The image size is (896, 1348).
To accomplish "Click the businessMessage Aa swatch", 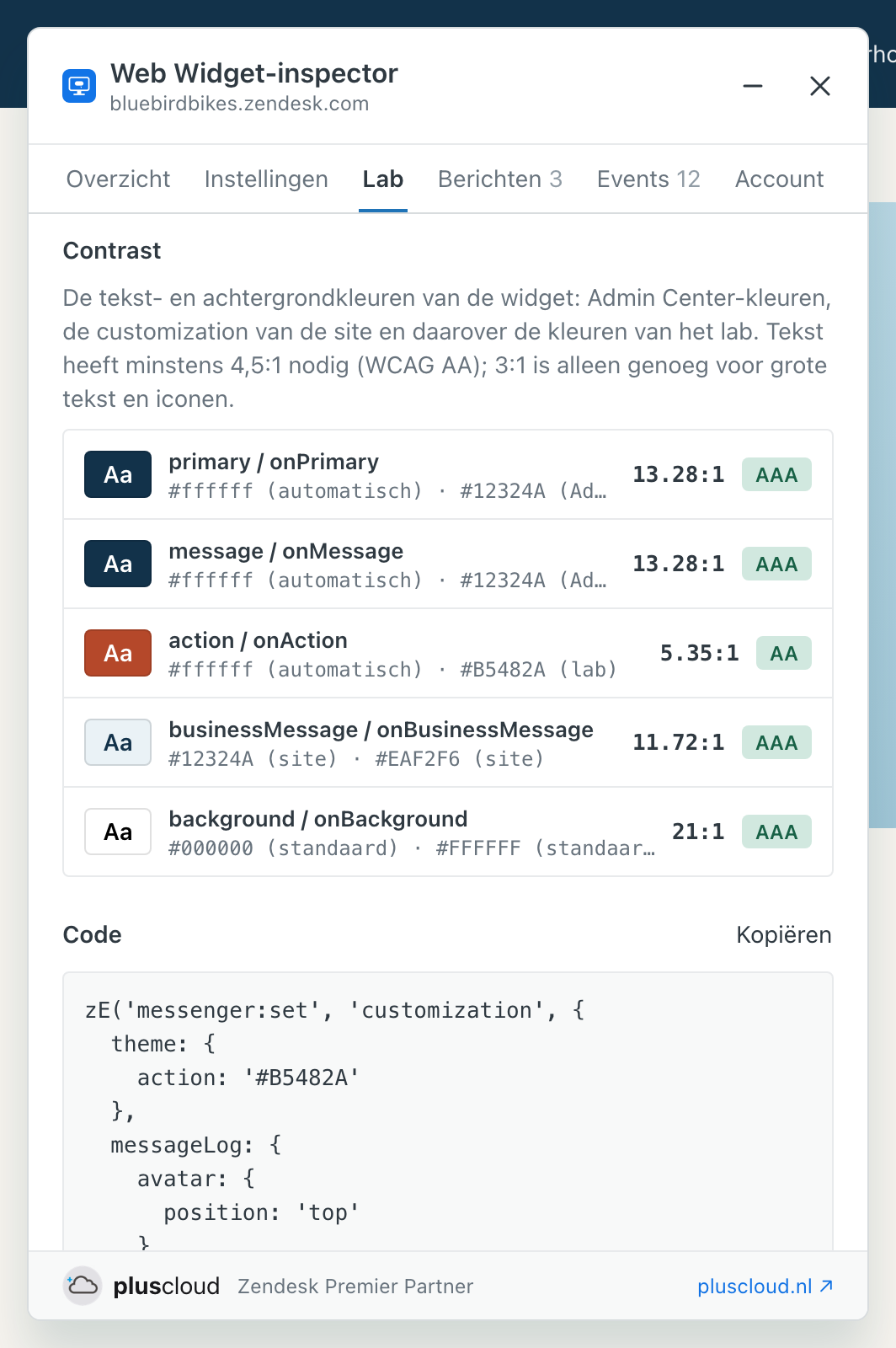I will pos(118,742).
